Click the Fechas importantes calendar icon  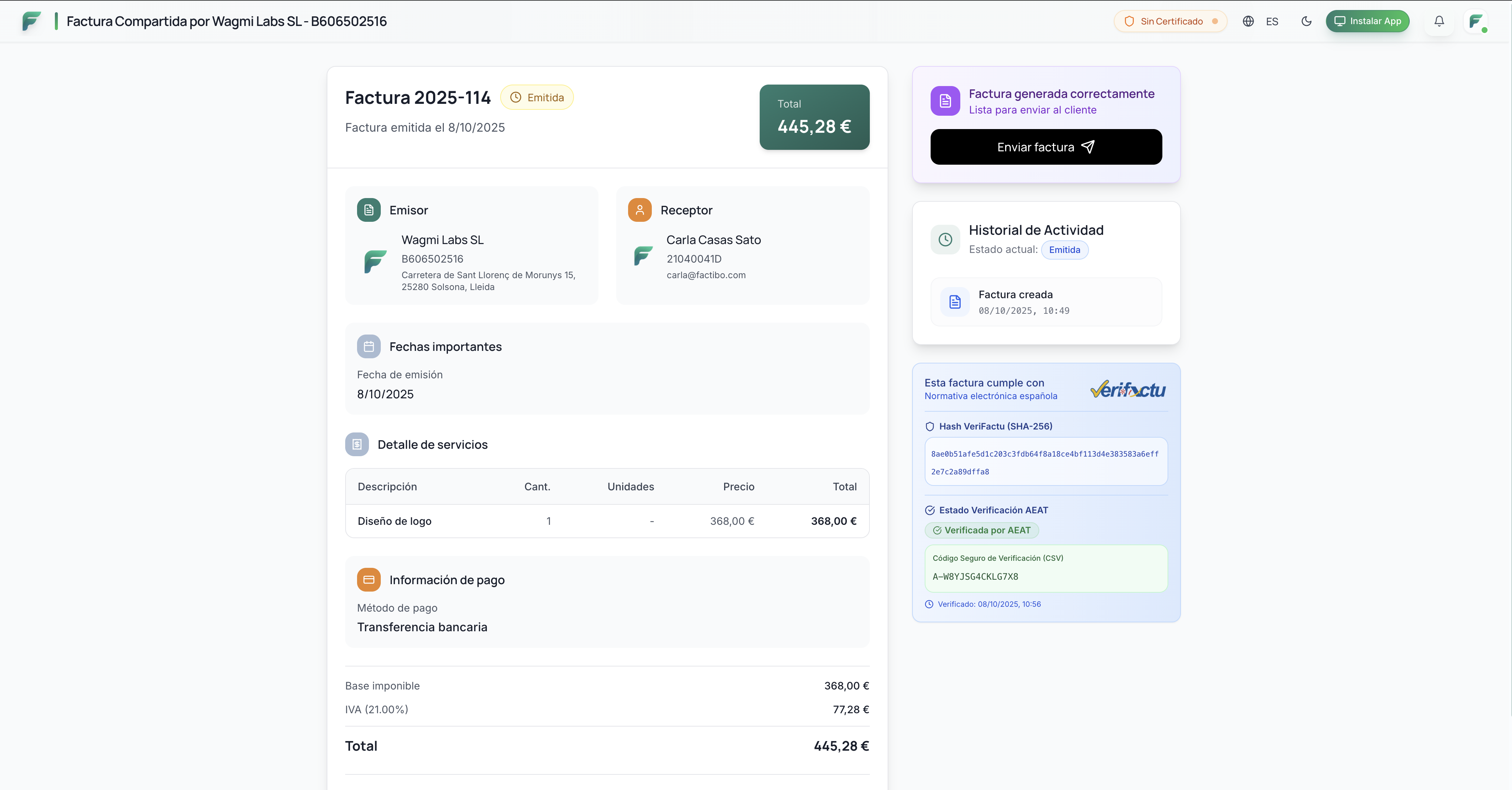coord(369,346)
